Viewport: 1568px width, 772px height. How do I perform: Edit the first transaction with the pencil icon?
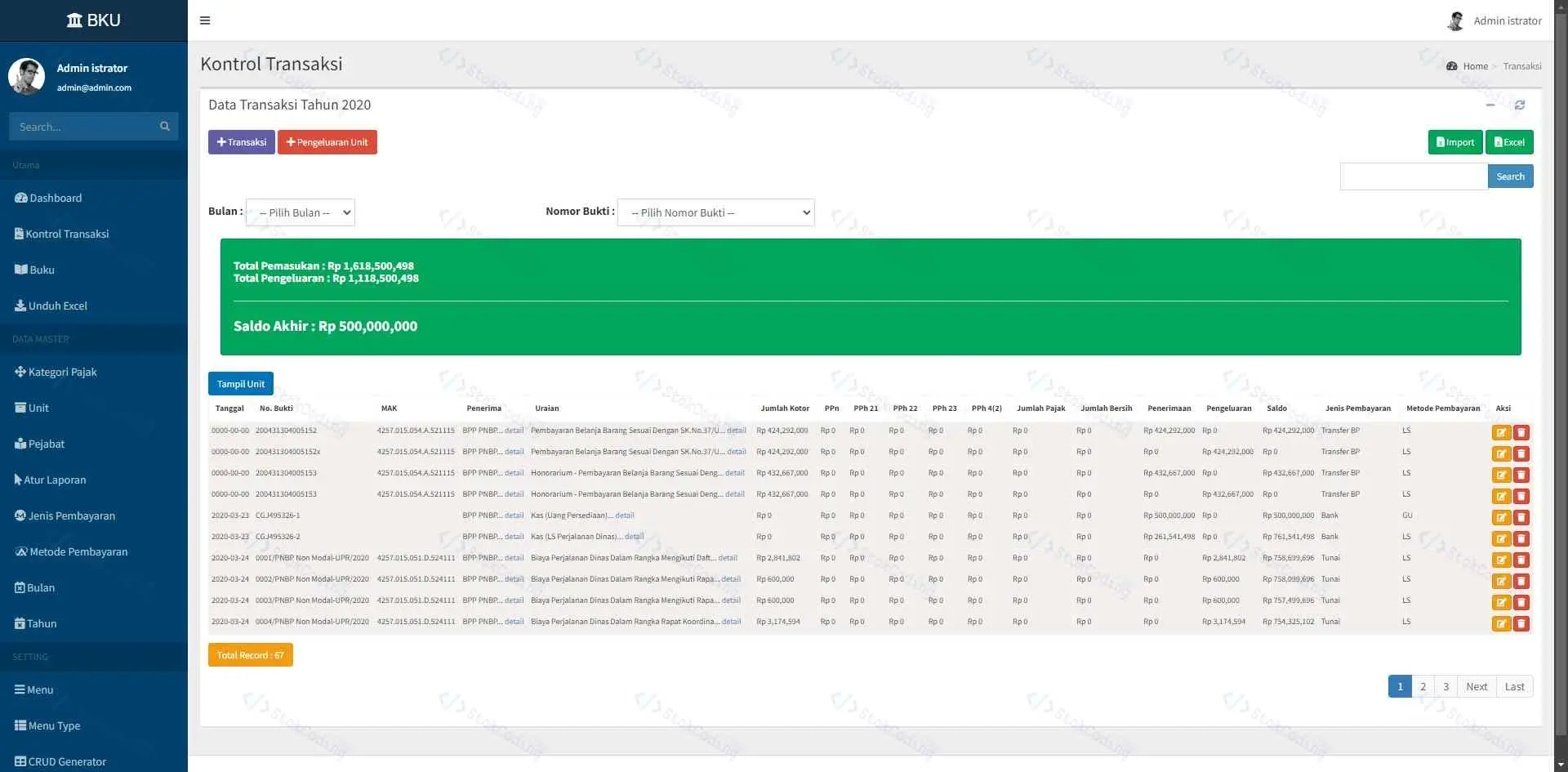(x=1501, y=431)
